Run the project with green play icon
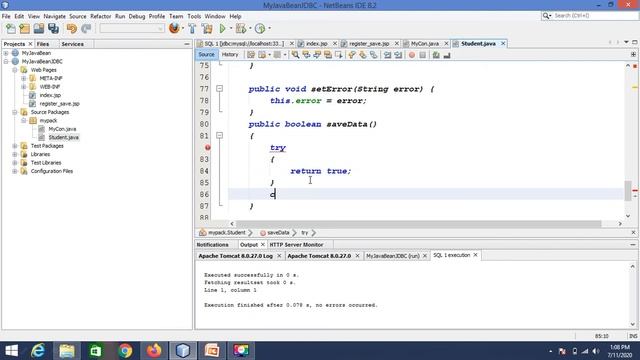The height and width of the screenshot is (360, 640). (x=222, y=28)
